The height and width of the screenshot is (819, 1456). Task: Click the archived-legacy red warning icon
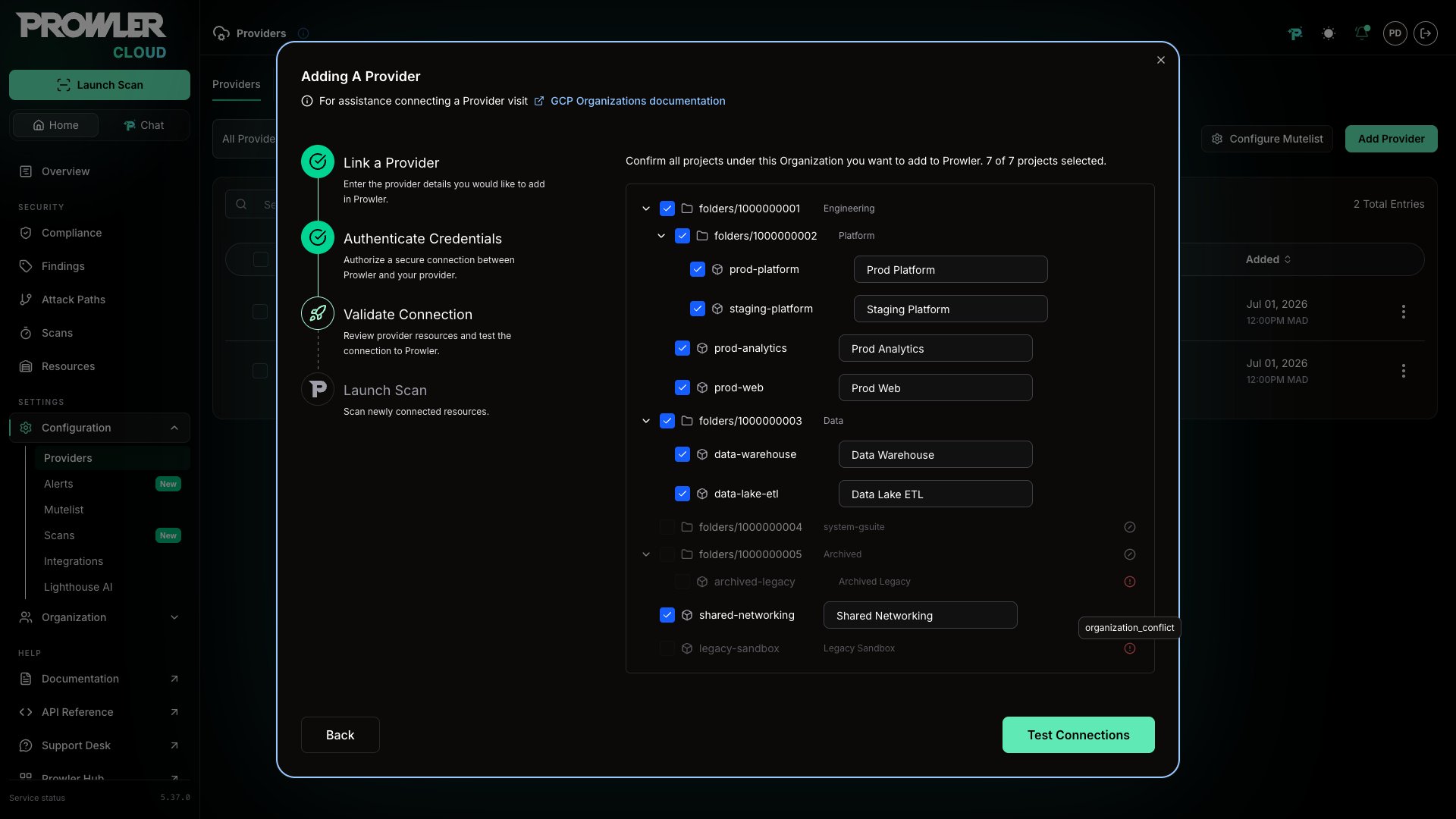pos(1129,582)
